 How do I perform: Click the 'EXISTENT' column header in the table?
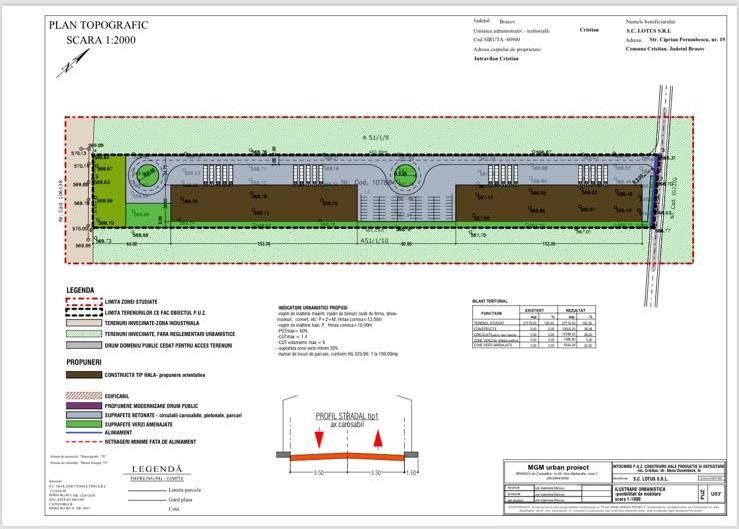pyautogui.click(x=534, y=310)
